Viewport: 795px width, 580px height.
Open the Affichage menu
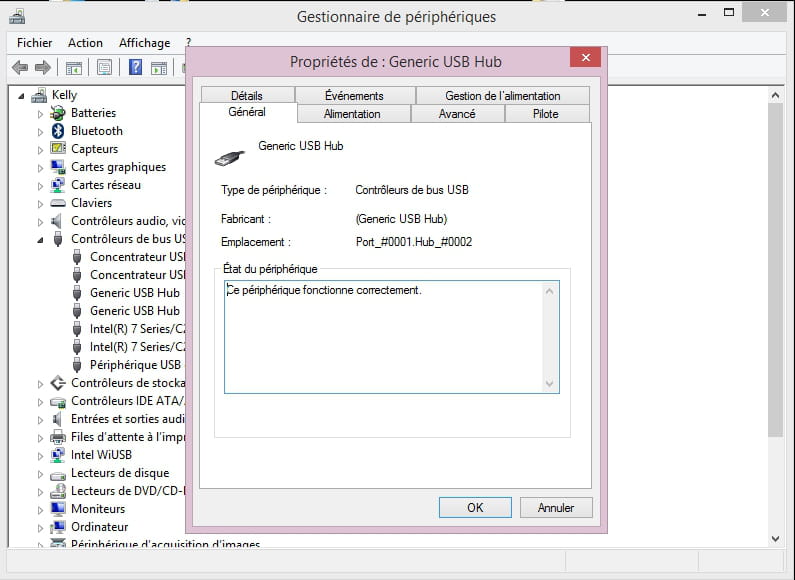(144, 43)
